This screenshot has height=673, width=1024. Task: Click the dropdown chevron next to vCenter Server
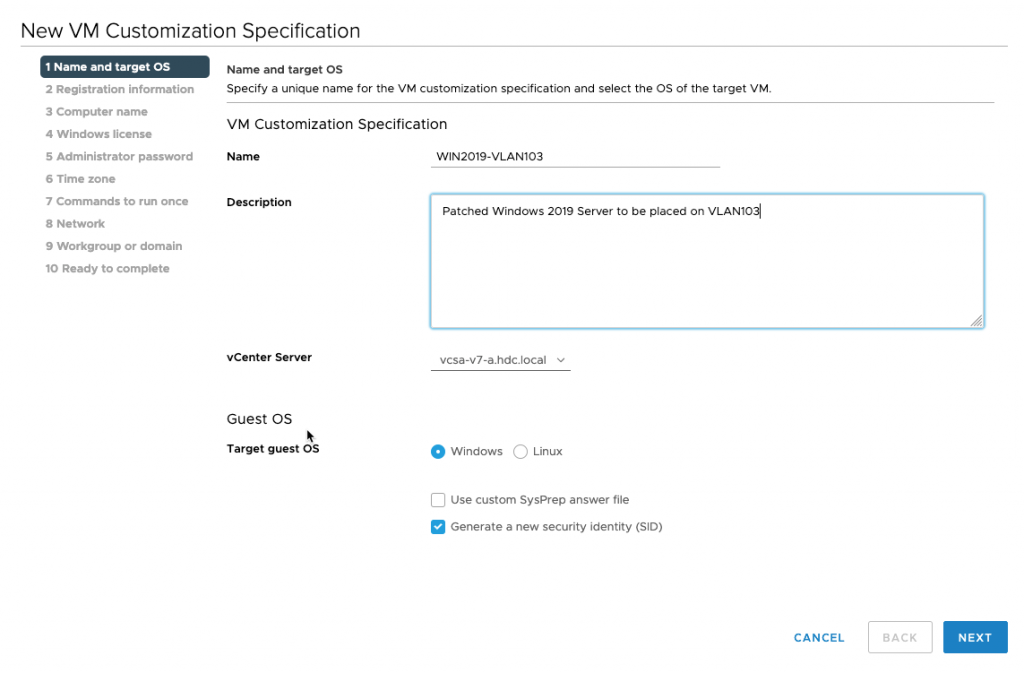point(560,358)
